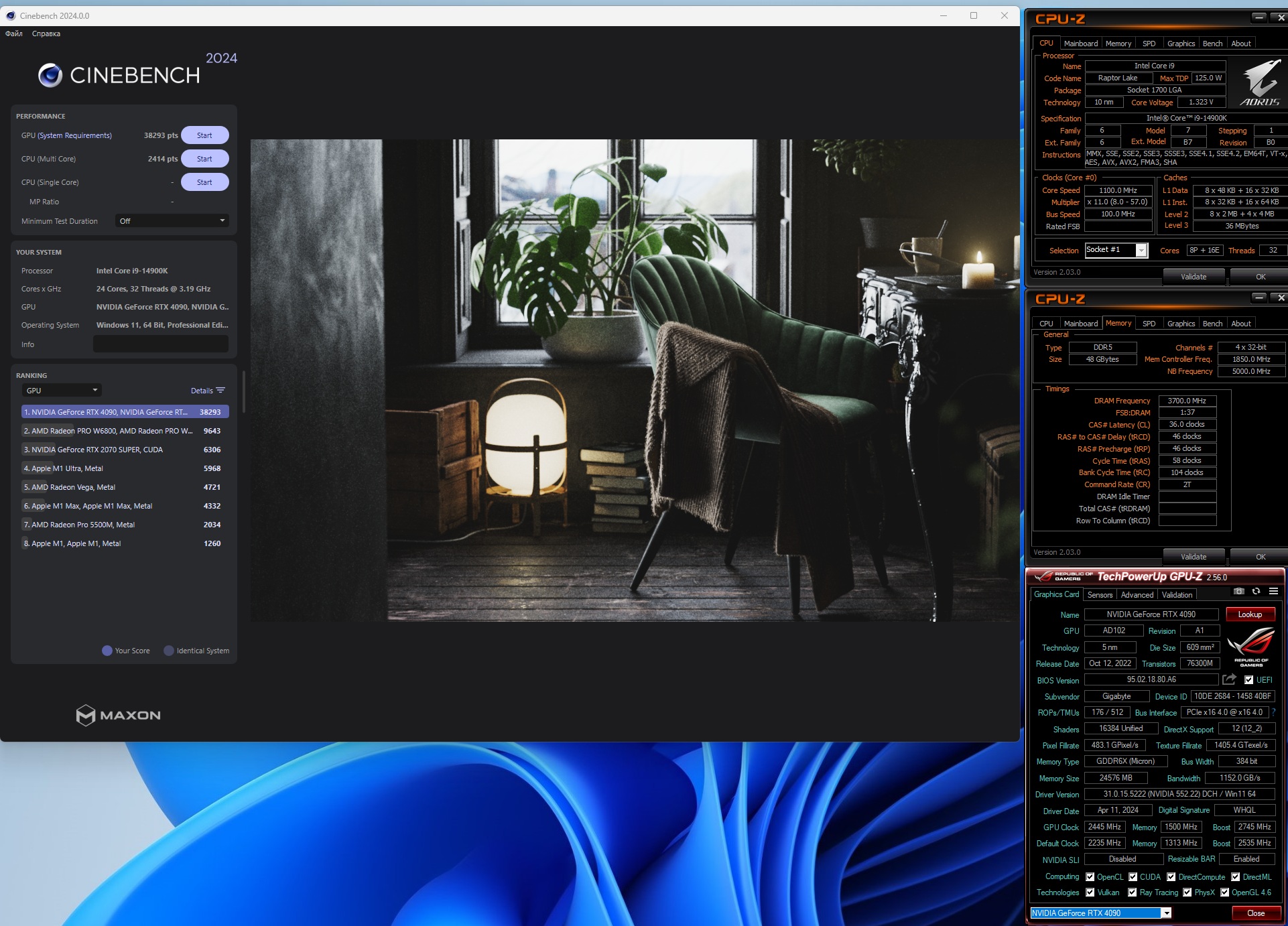Click the Bus Interface question mark icon
The height and width of the screenshot is (926, 1288).
(x=1273, y=712)
